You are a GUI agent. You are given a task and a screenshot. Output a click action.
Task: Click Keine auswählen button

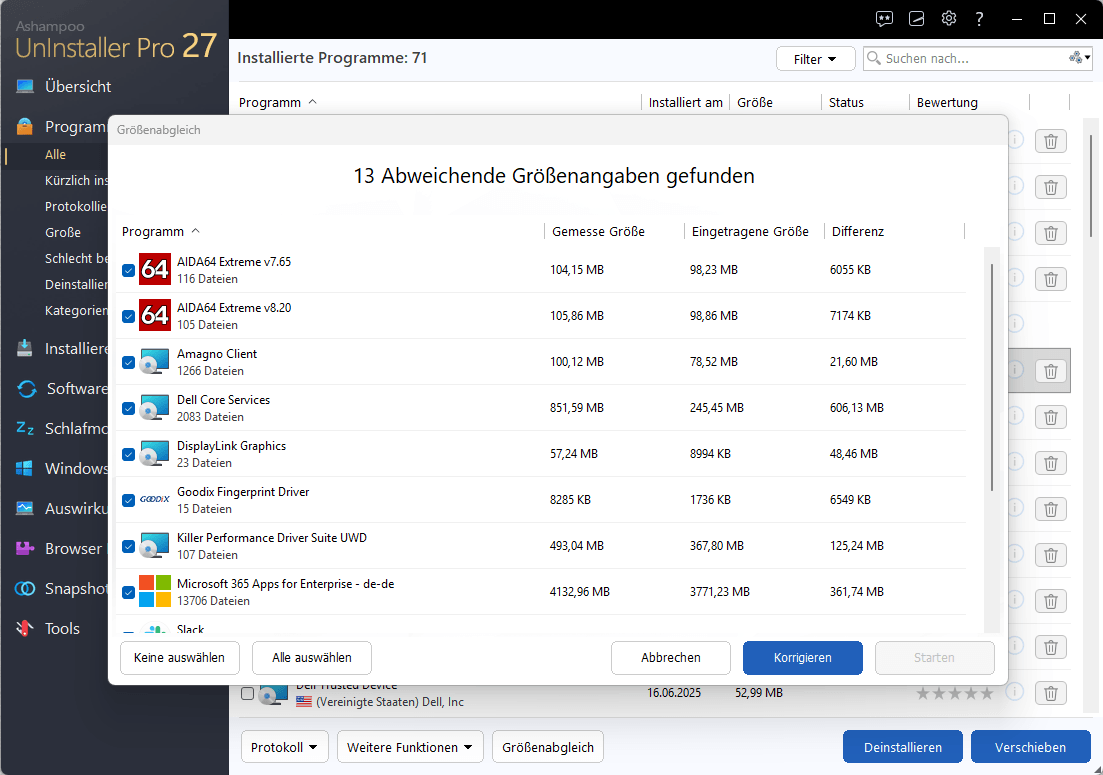point(179,658)
